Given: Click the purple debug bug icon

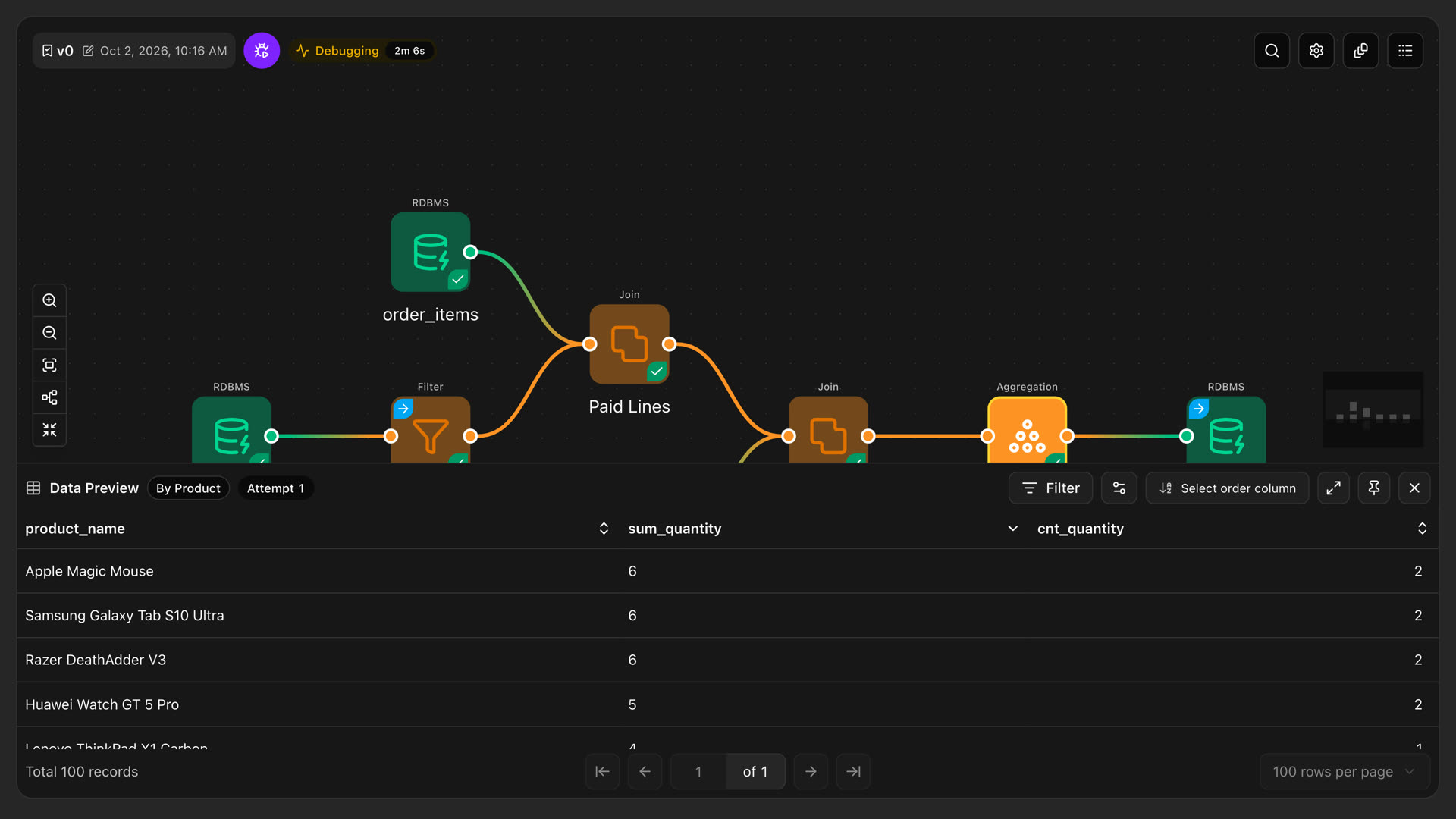Looking at the screenshot, I should click(x=262, y=51).
